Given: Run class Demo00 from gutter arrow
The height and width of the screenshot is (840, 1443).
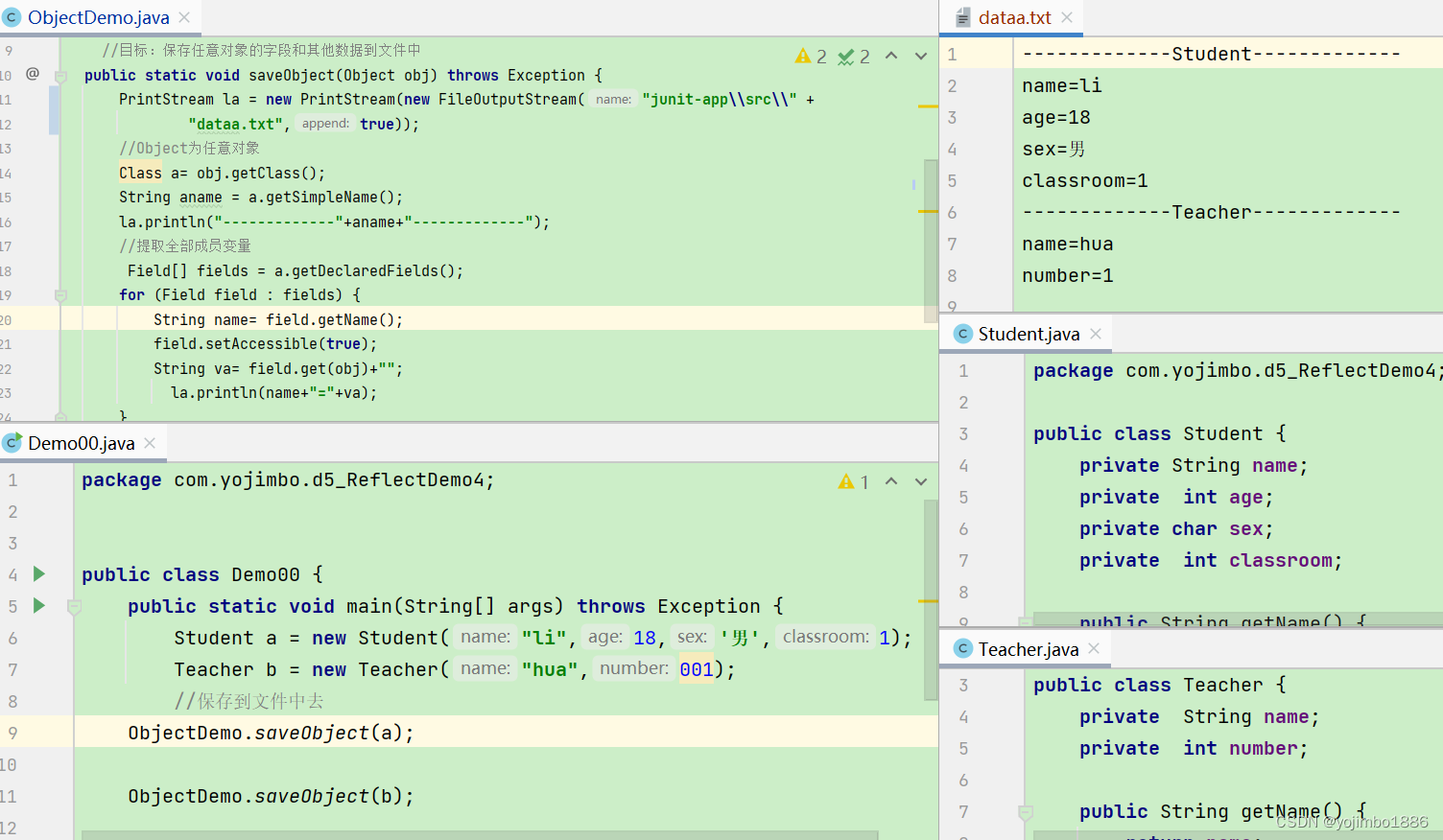Looking at the screenshot, I should [x=39, y=573].
